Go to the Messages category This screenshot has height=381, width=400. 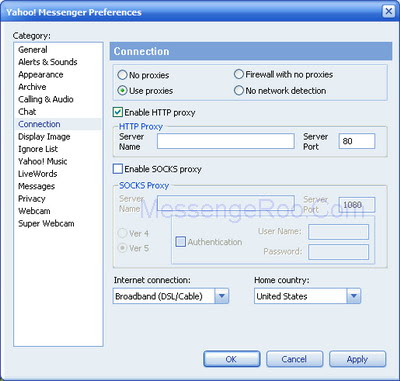(36, 186)
